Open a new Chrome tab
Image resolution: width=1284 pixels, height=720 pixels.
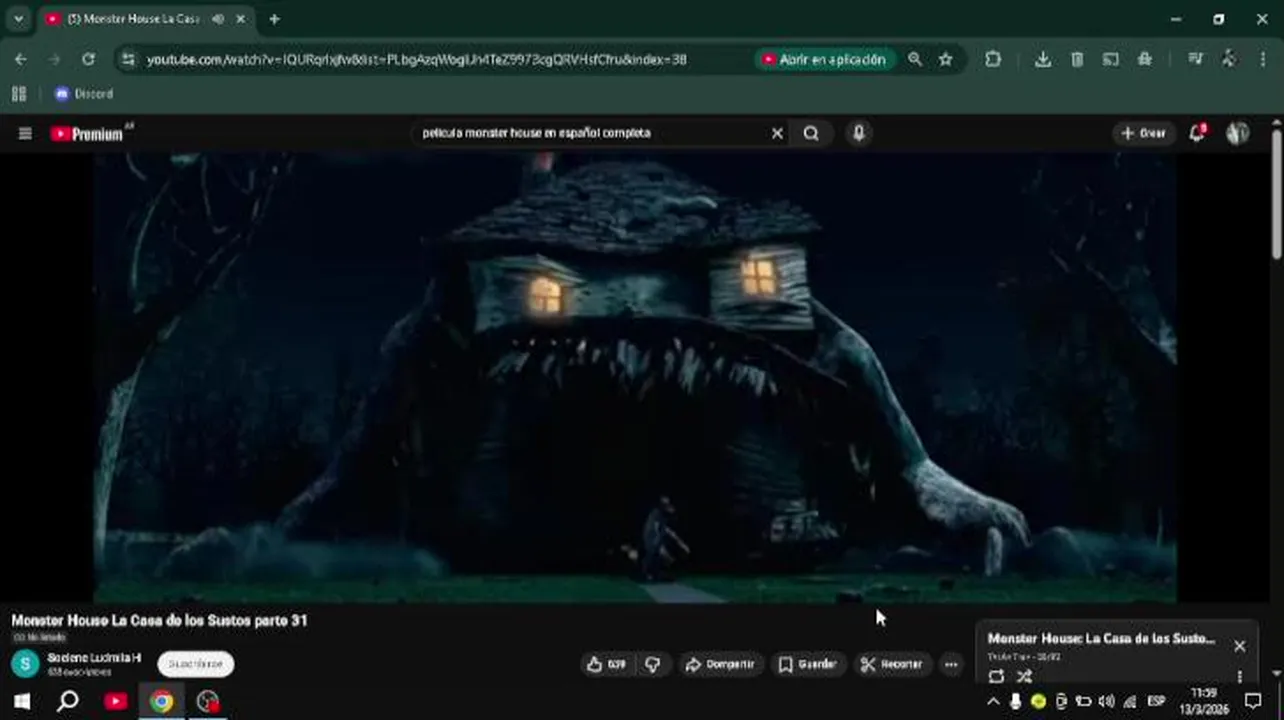tap(274, 19)
